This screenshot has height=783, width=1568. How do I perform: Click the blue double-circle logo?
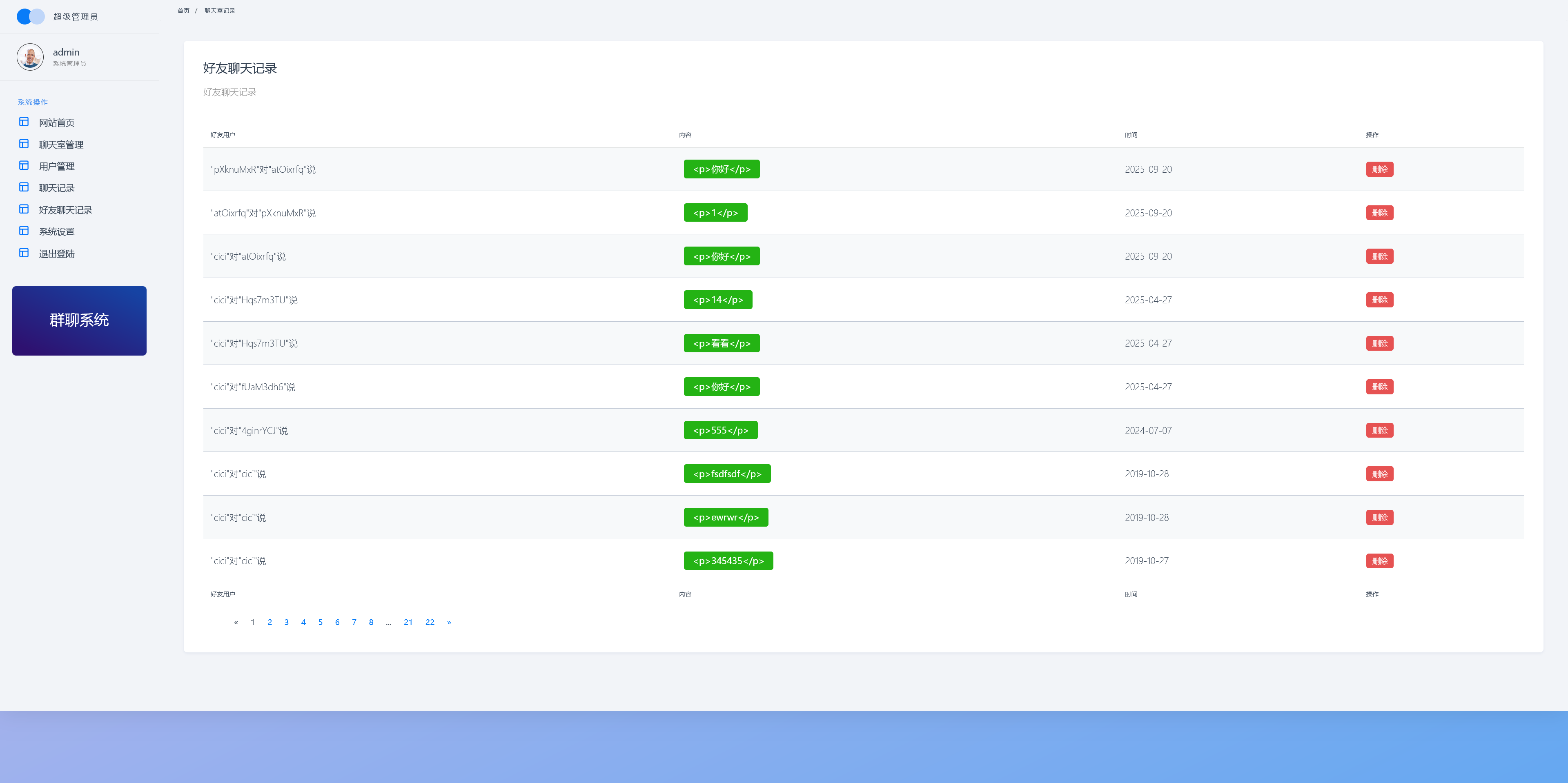(x=31, y=16)
